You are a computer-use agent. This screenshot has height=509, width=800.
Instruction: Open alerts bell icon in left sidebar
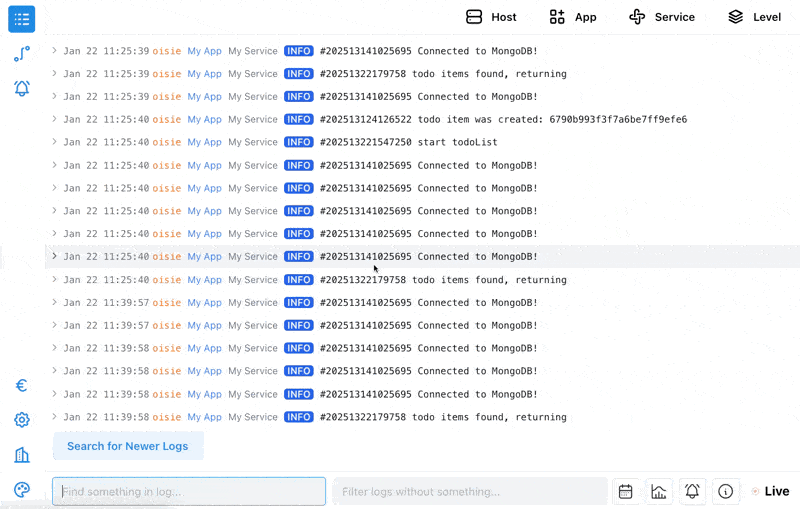[22, 88]
